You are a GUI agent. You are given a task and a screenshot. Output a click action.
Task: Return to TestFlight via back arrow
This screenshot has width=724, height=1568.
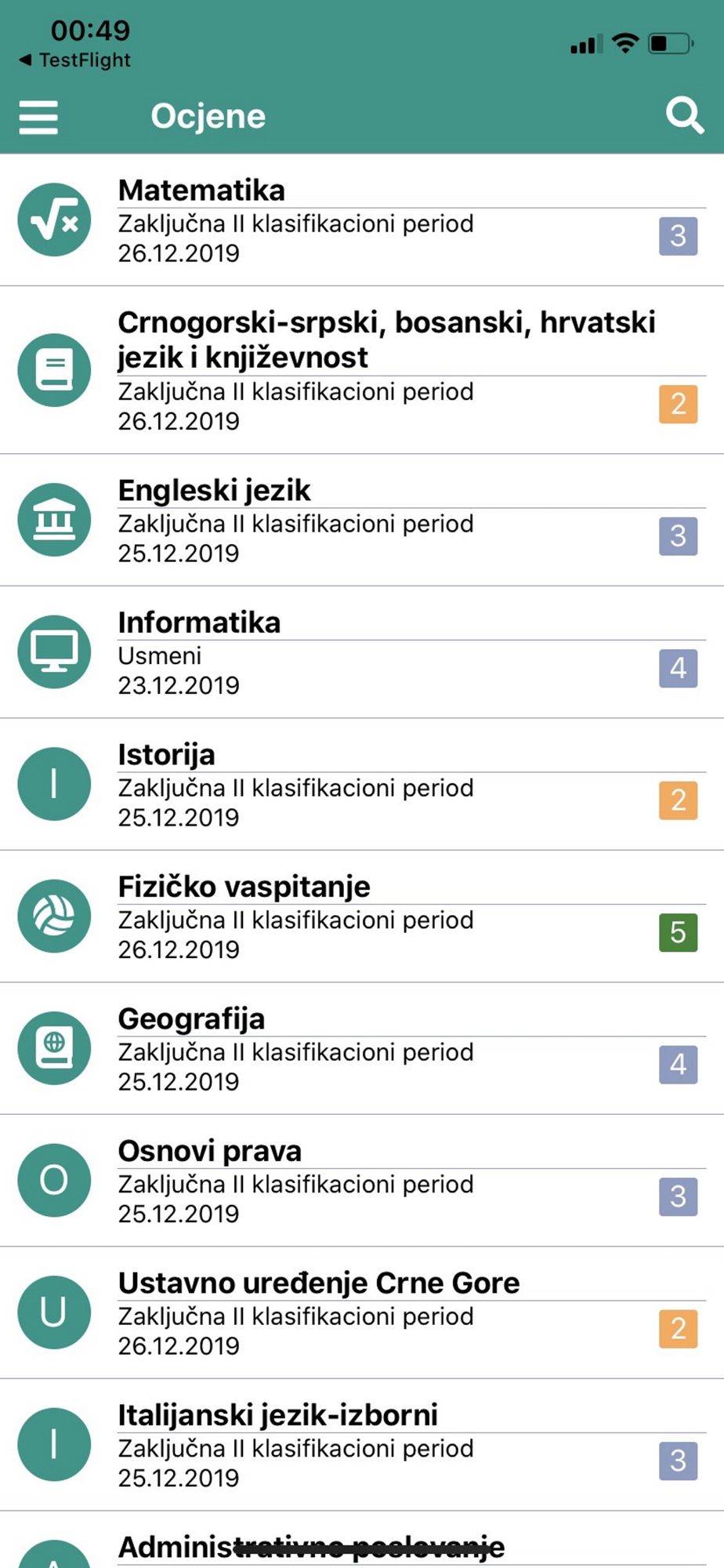pyautogui.click(x=74, y=60)
